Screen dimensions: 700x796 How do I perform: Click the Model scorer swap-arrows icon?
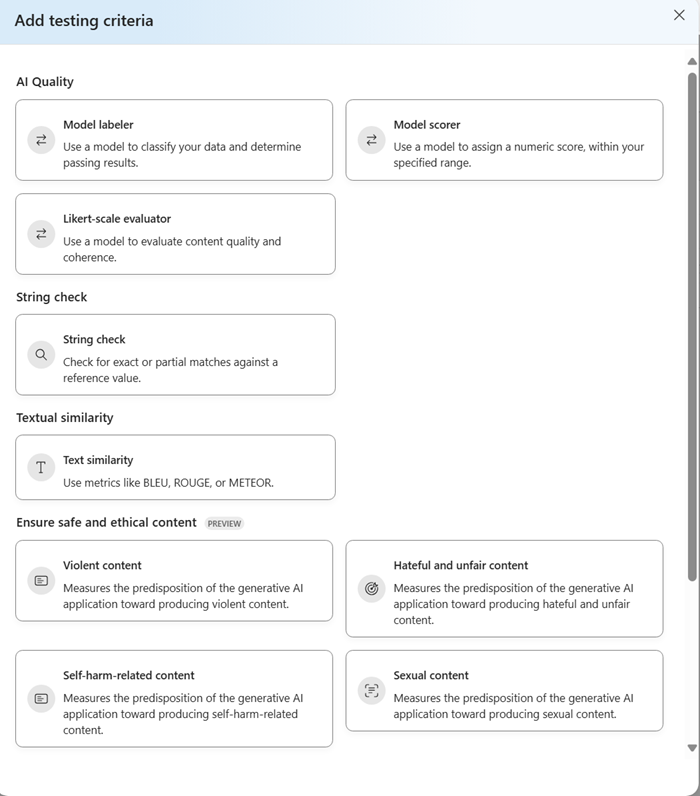coord(372,140)
